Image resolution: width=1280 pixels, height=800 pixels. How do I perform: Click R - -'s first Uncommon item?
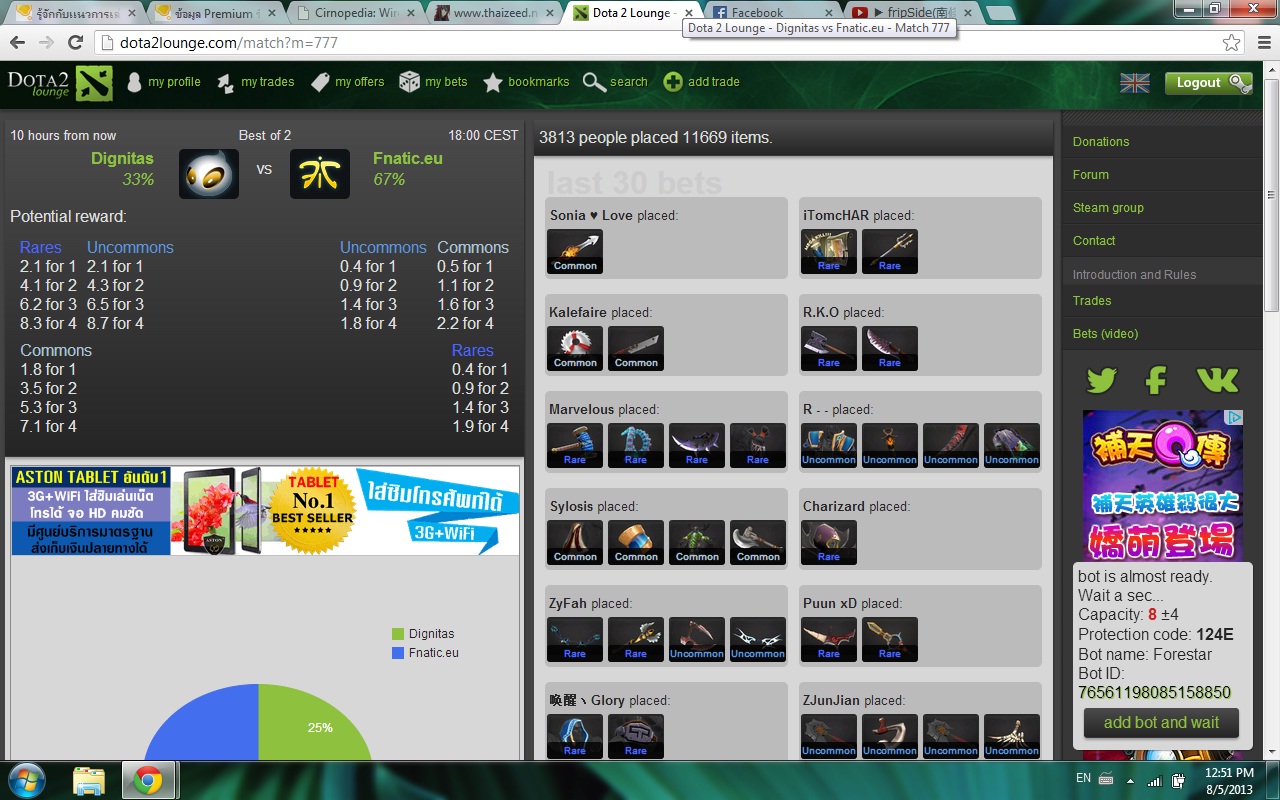(829, 445)
